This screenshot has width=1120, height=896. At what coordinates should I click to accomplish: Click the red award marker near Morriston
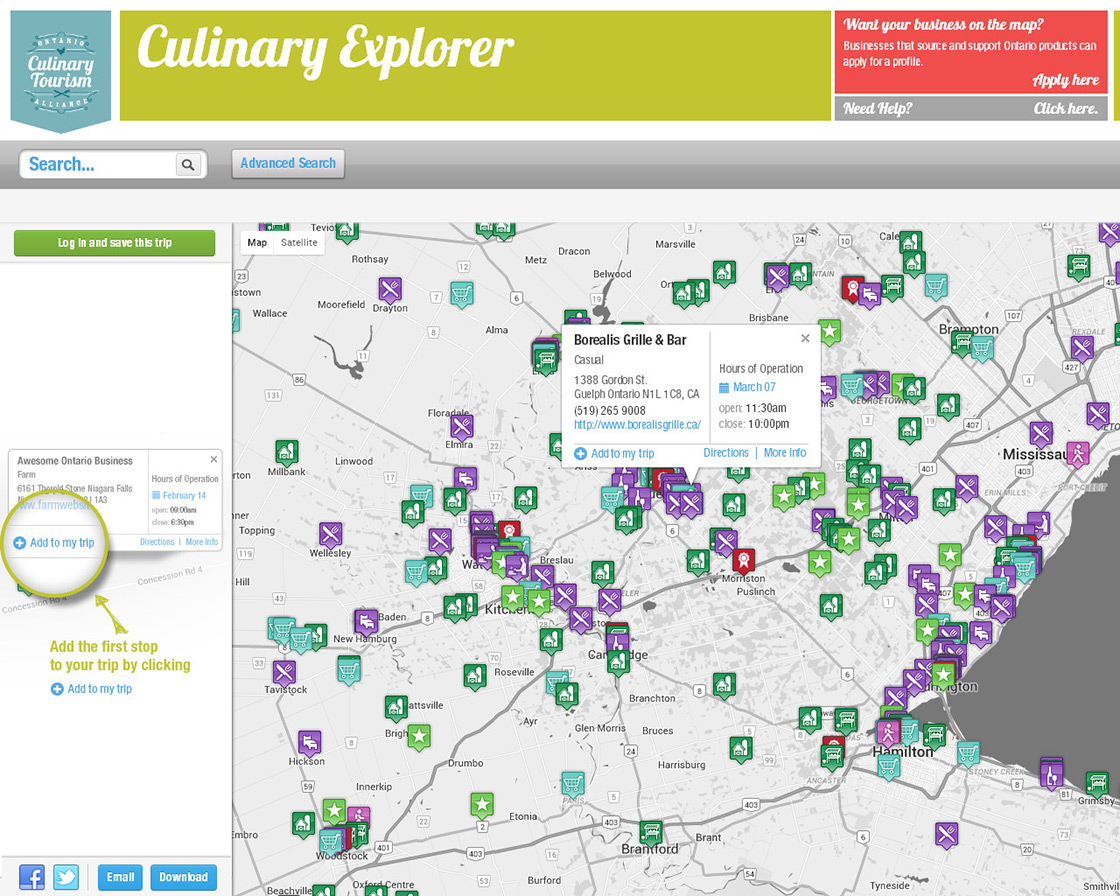coord(744,559)
